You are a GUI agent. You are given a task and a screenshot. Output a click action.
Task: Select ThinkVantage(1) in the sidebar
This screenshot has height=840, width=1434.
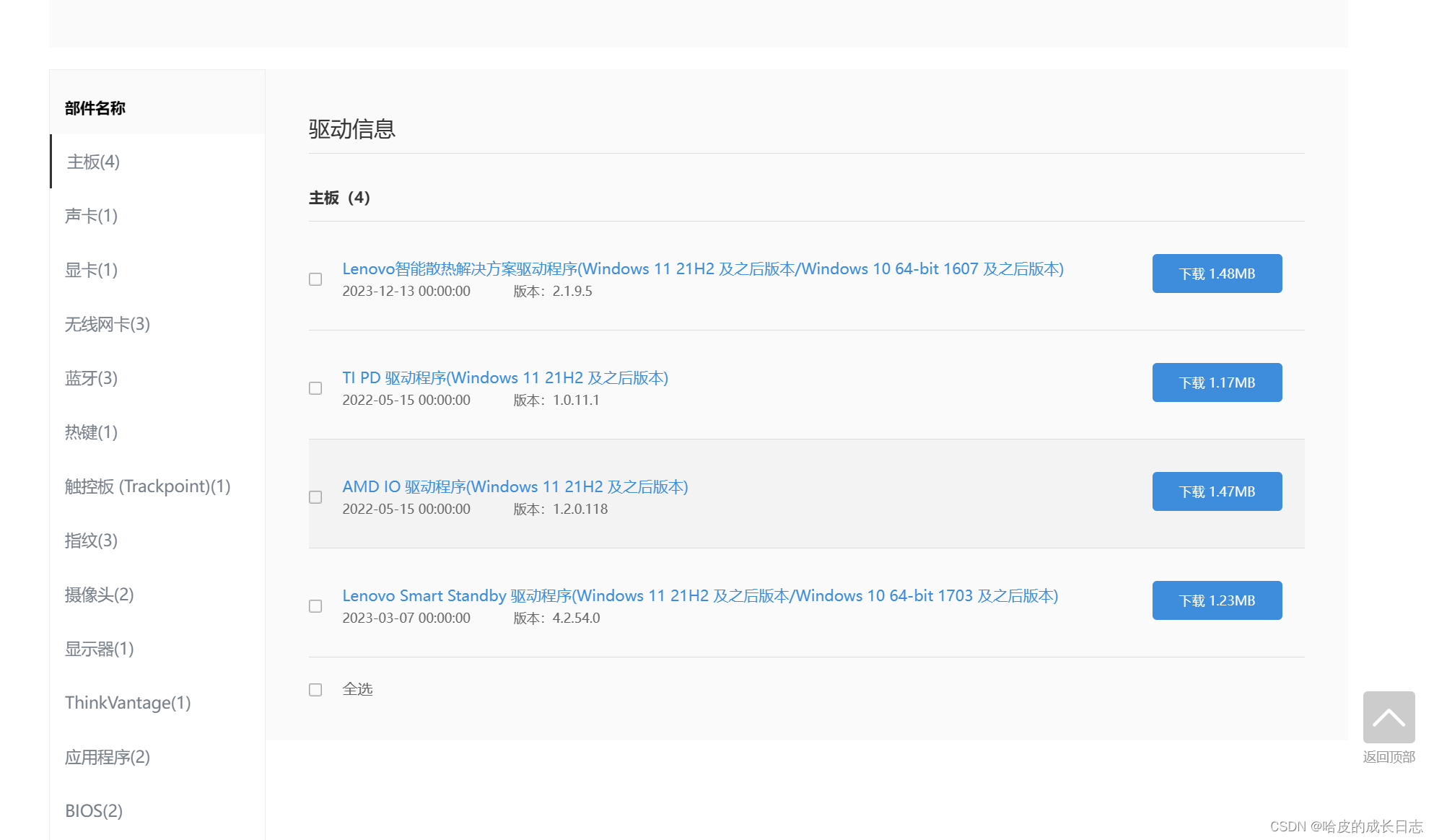click(x=128, y=703)
